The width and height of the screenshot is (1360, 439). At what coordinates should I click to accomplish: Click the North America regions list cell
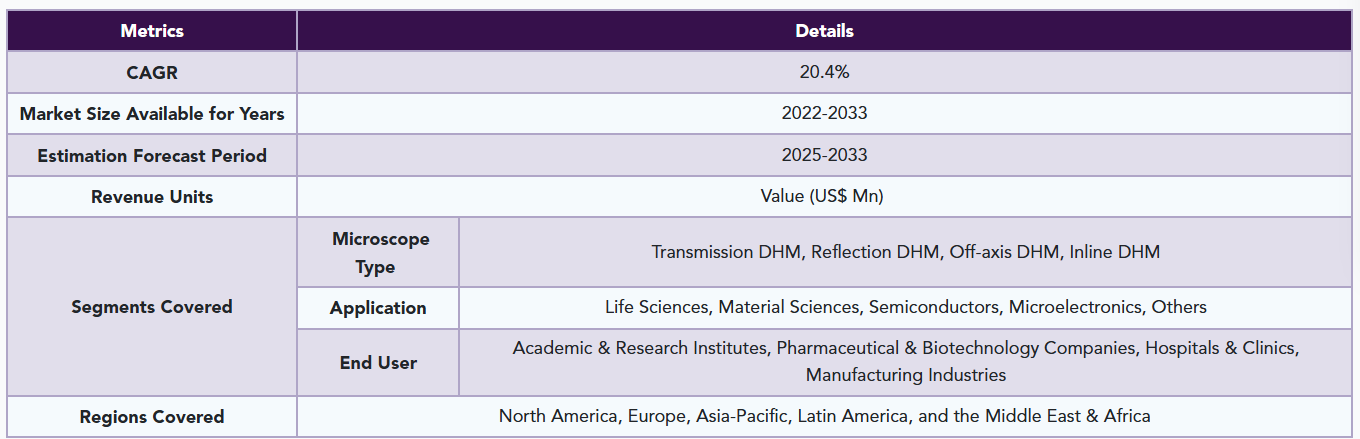point(824,417)
